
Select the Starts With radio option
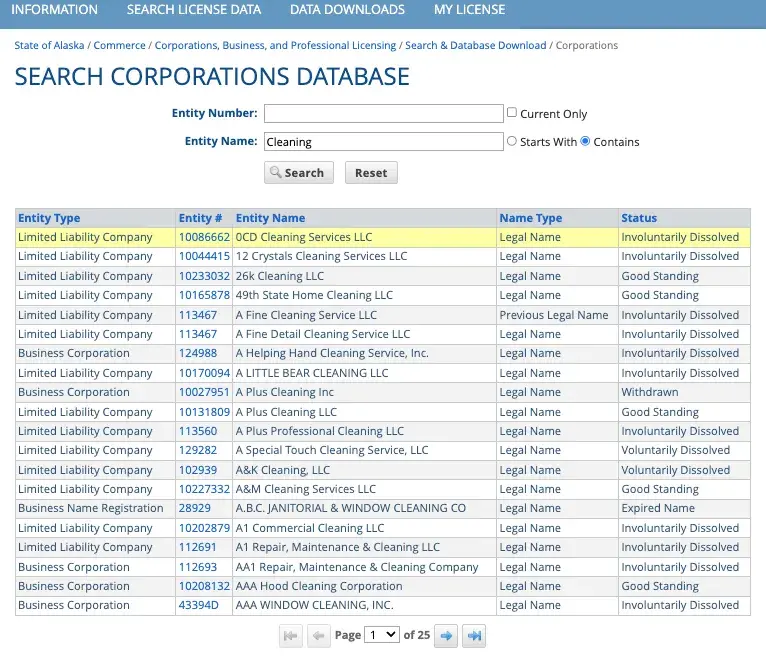(x=512, y=141)
